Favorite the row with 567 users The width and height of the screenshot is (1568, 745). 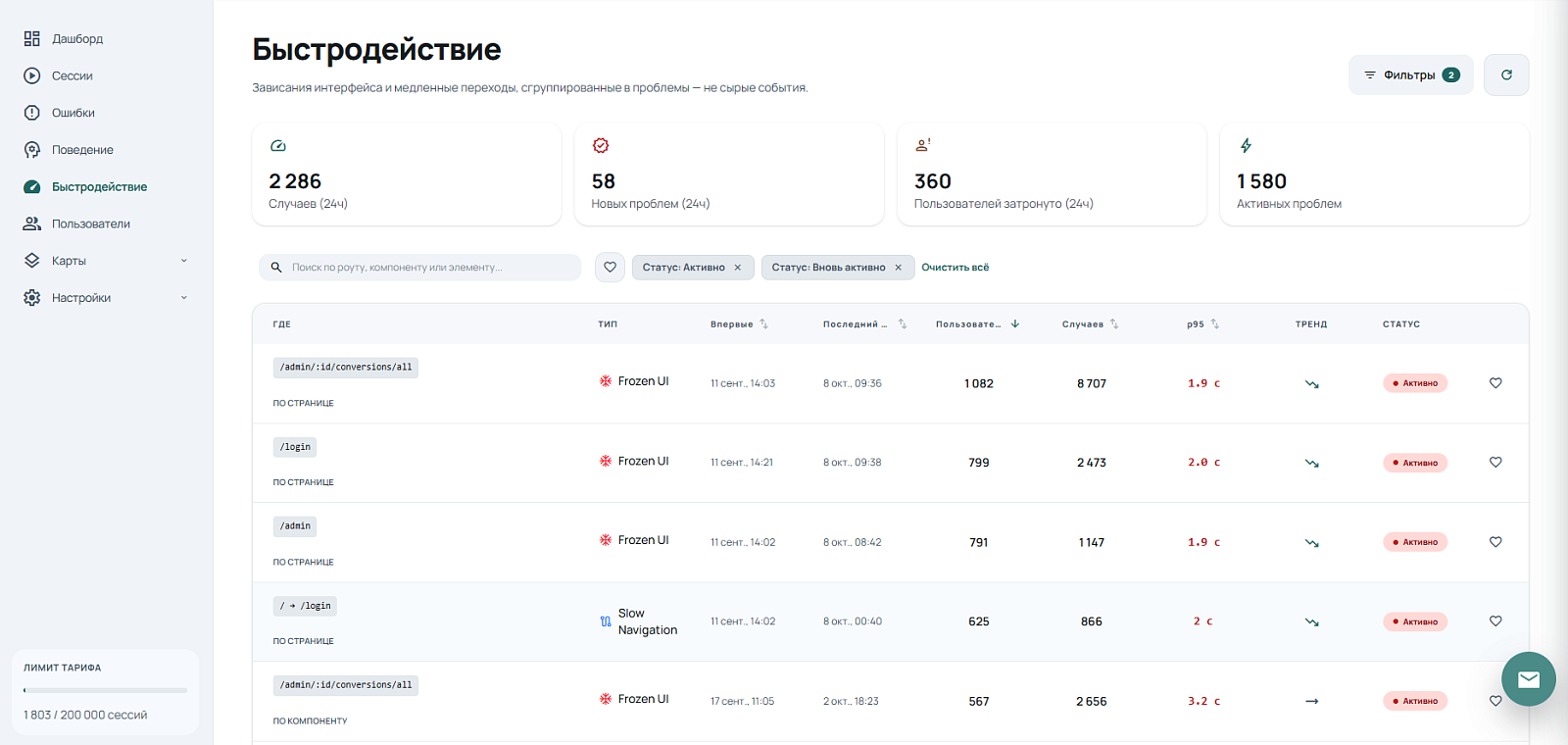(1495, 701)
